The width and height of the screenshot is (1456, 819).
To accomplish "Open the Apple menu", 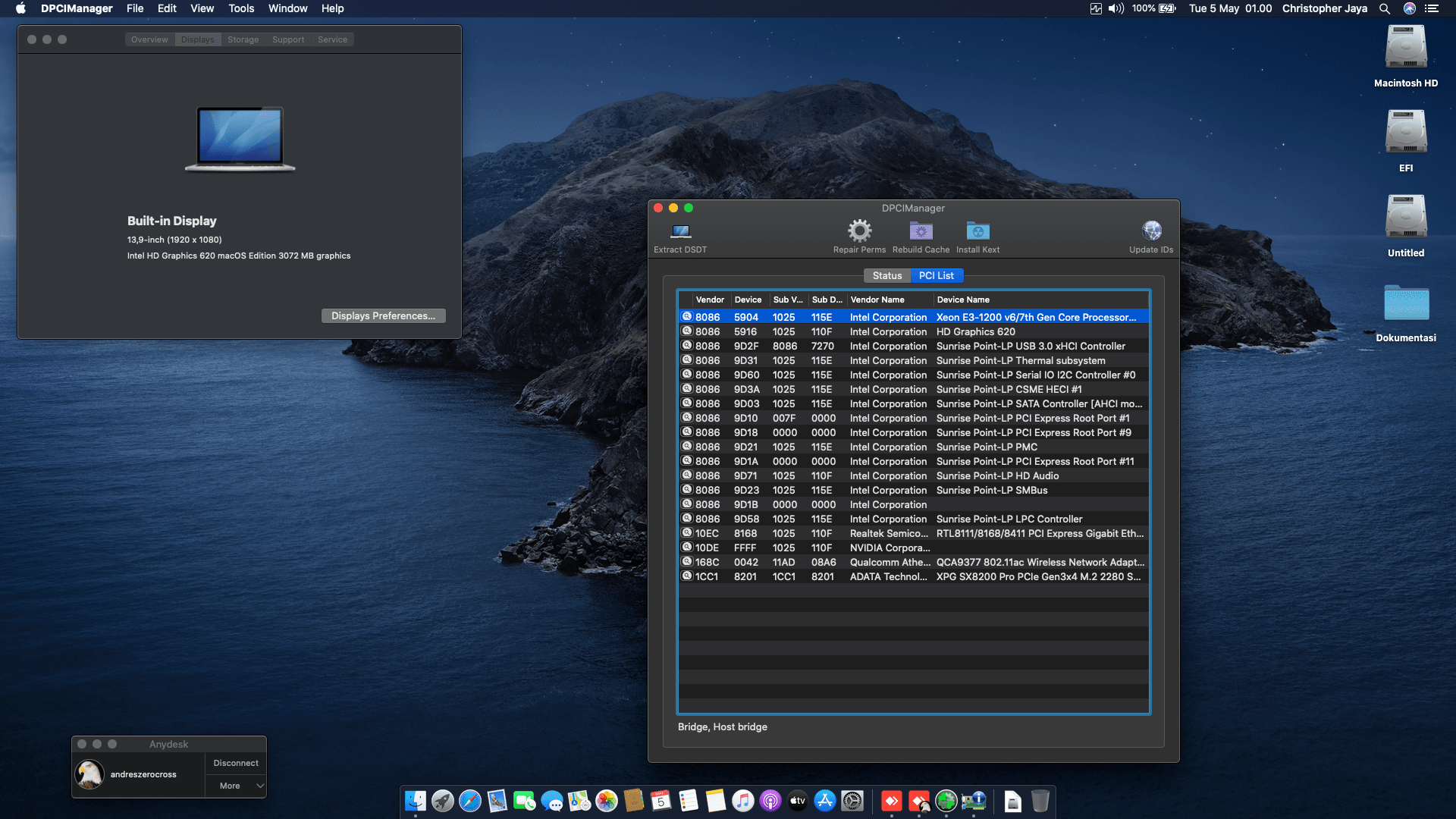I will (21, 8).
